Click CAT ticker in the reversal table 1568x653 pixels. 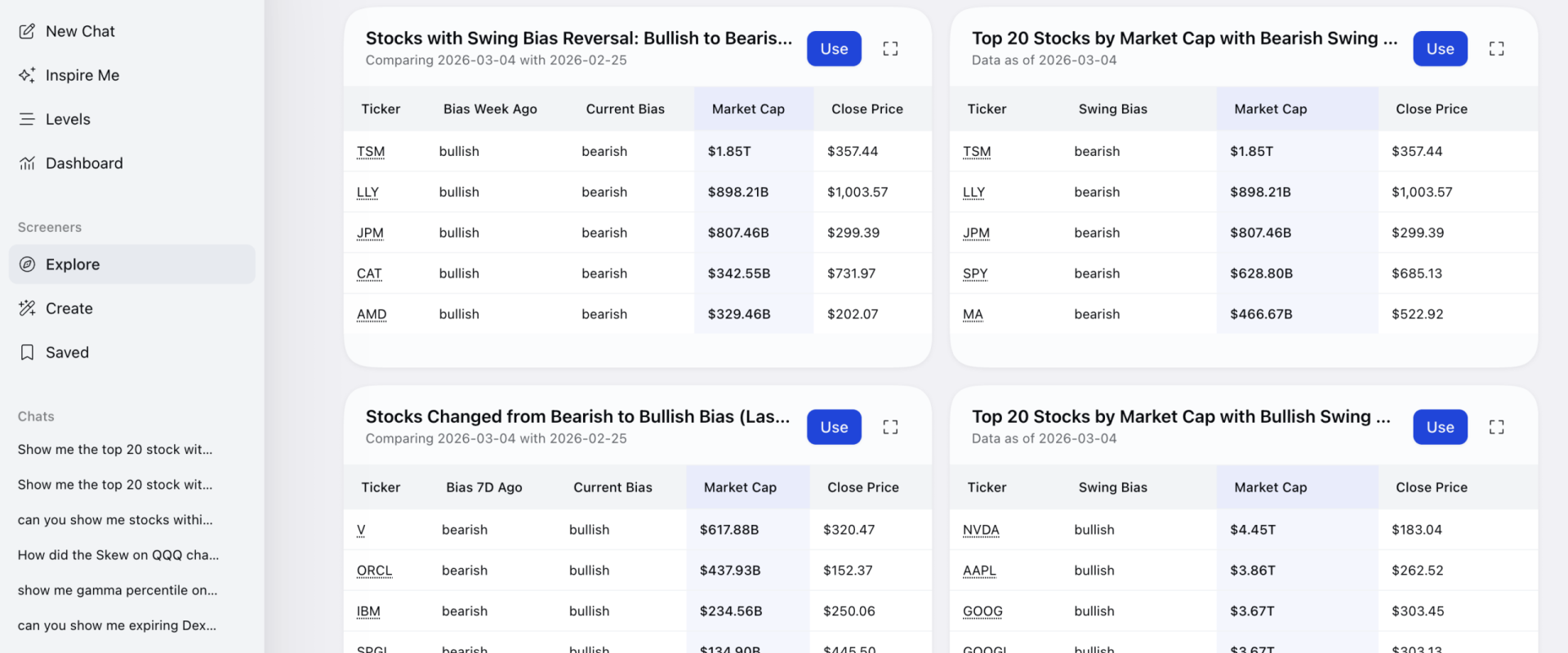tap(369, 273)
